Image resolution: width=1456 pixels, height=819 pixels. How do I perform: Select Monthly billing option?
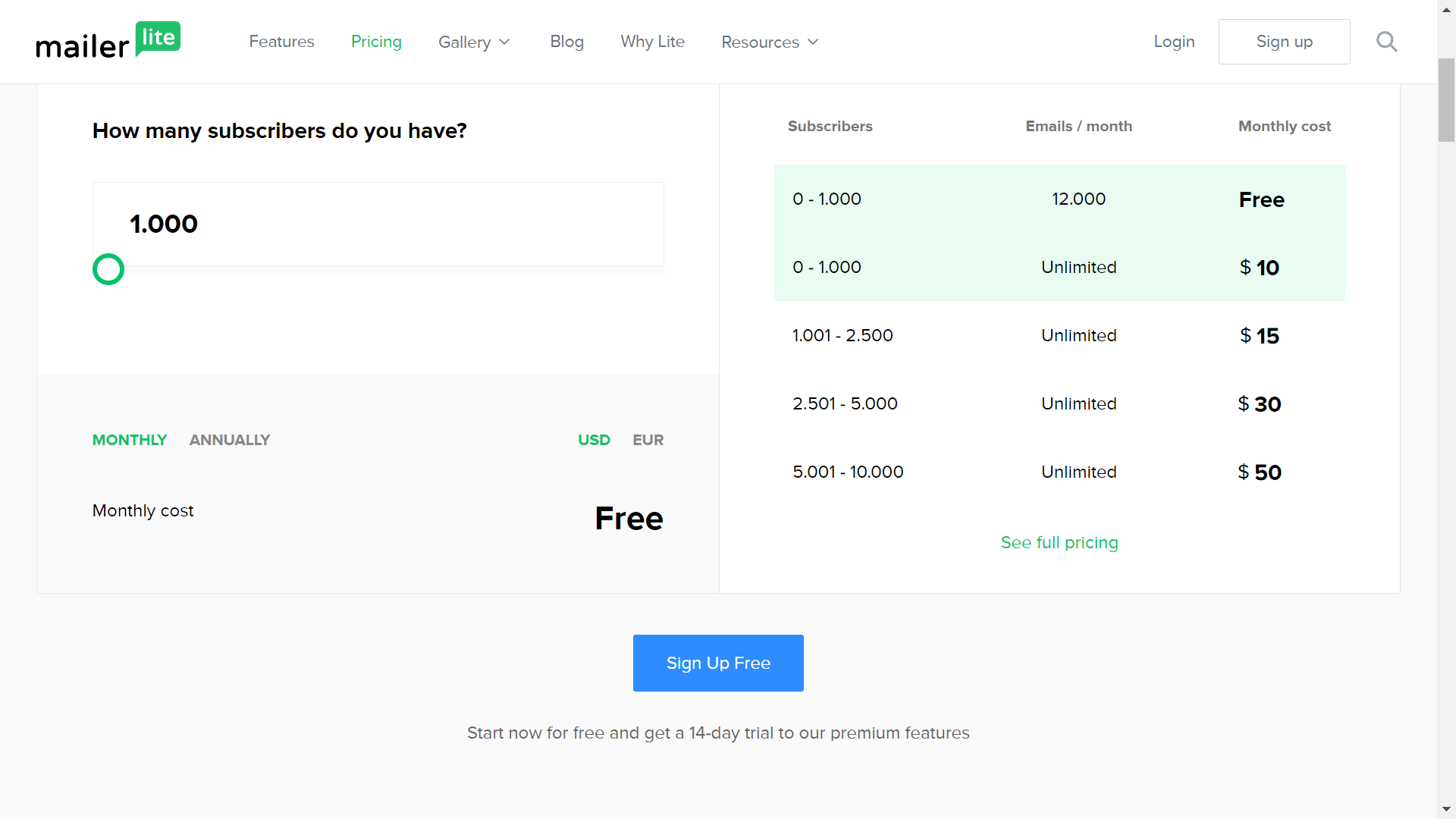130,440
